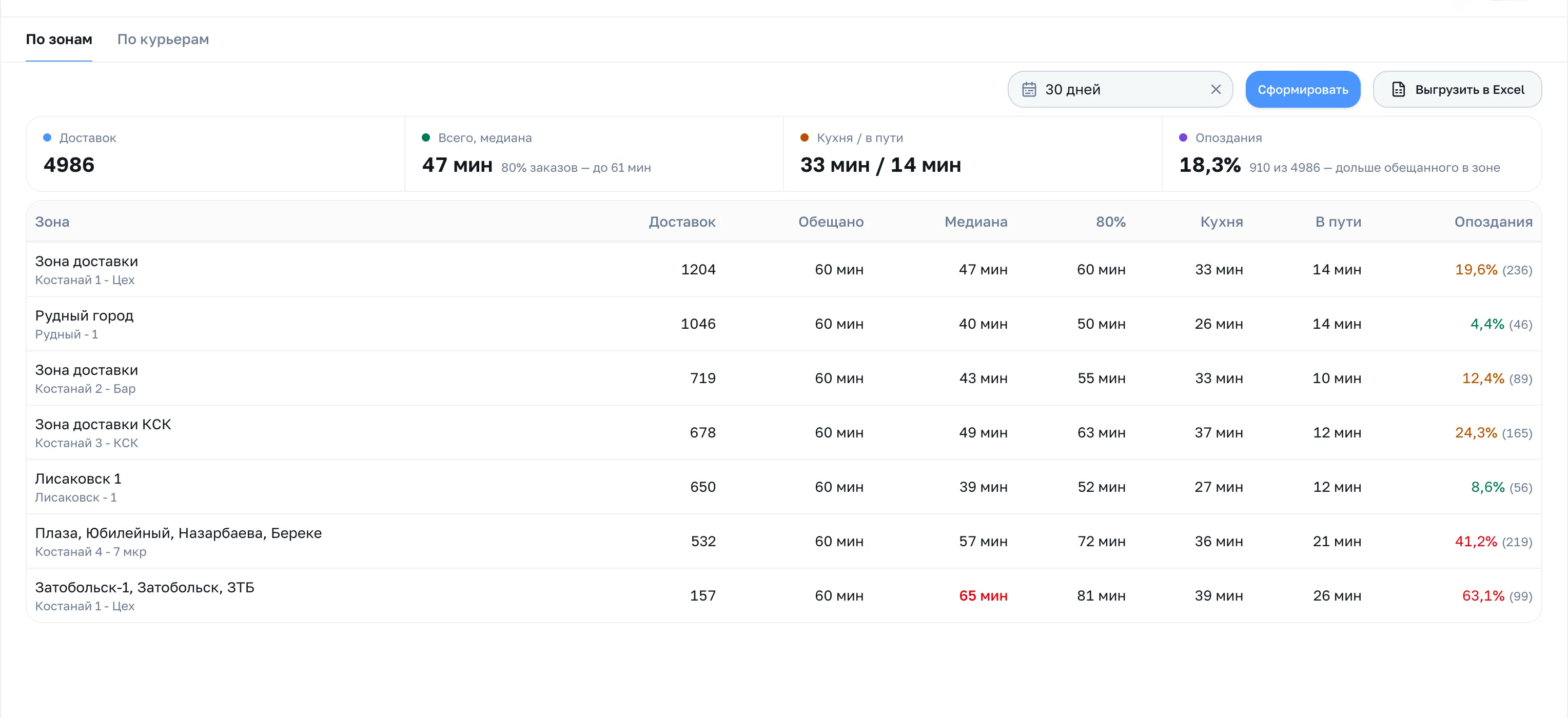Click the 24,3% (165) late value
Viewport: 1568px width, 718px height.
click(x=1493, y=433)
